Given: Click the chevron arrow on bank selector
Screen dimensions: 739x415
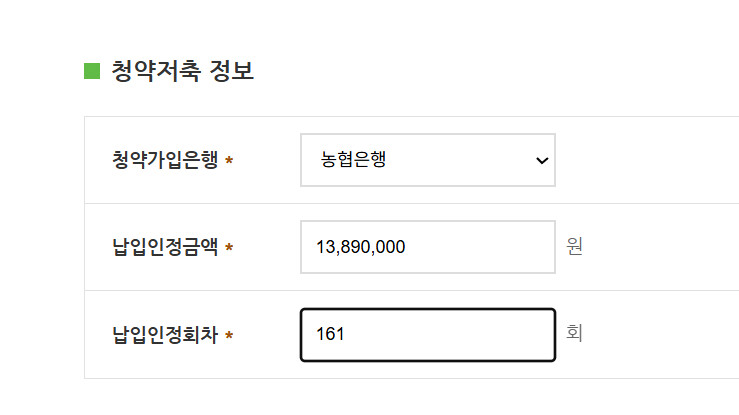Looking at the screenshot, I should pyautogui.click(x=542, y=160).
